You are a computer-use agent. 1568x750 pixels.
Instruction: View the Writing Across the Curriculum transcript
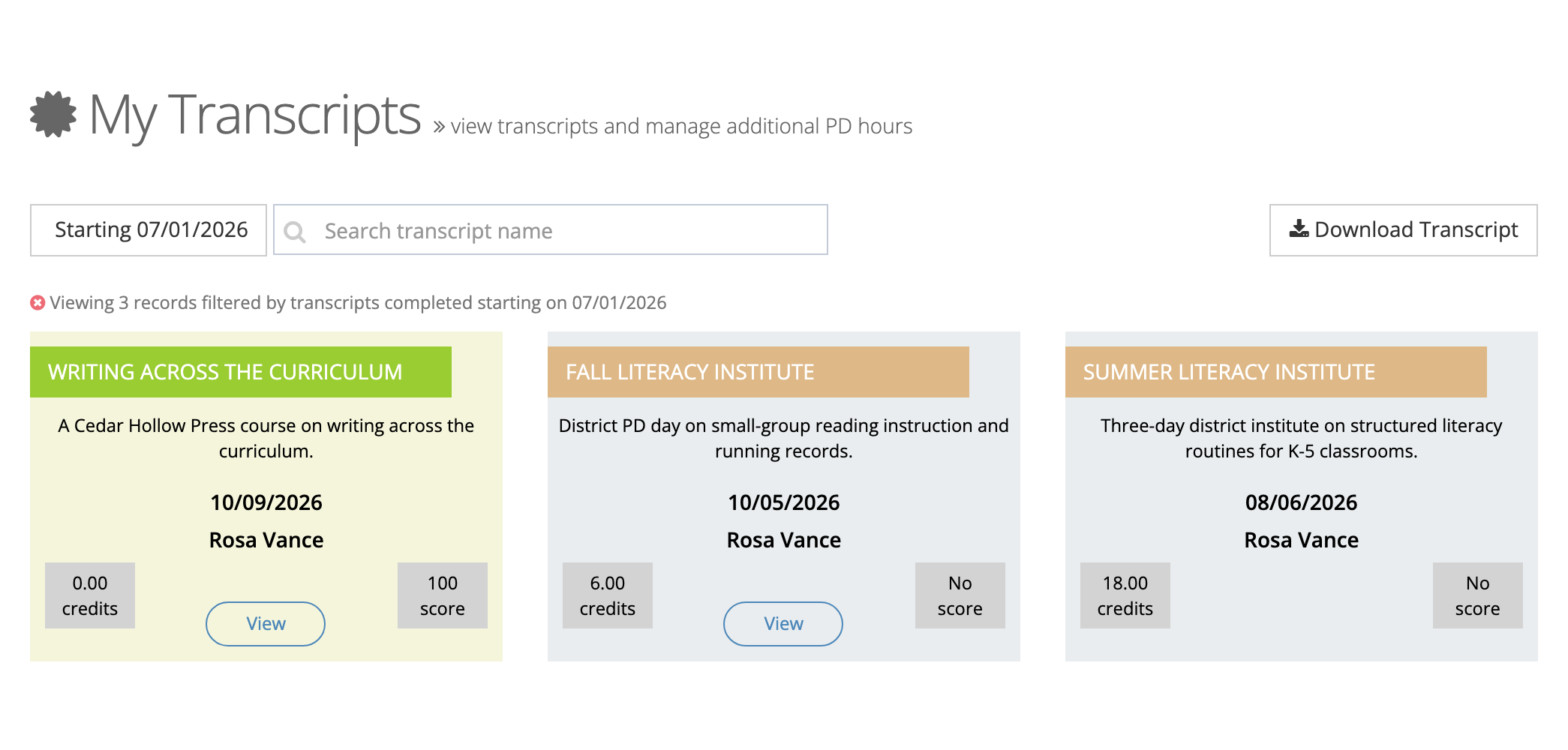[266, 624]
